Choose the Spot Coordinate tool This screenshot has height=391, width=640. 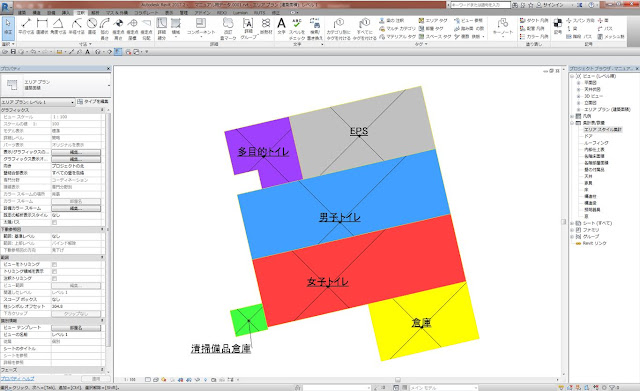132,29
